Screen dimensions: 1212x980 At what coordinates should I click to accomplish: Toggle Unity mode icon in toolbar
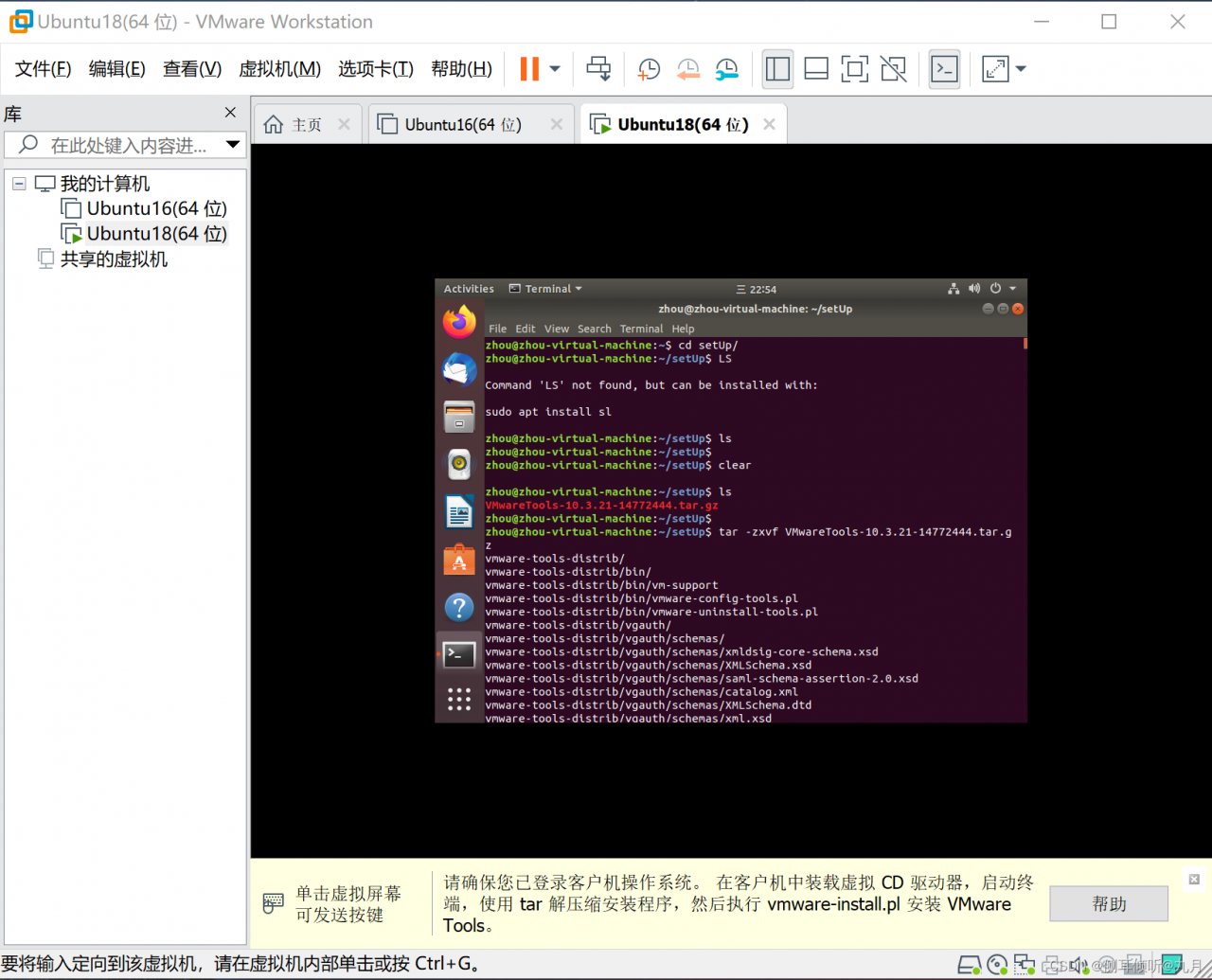pyautogui.click(x=893, y=68)
